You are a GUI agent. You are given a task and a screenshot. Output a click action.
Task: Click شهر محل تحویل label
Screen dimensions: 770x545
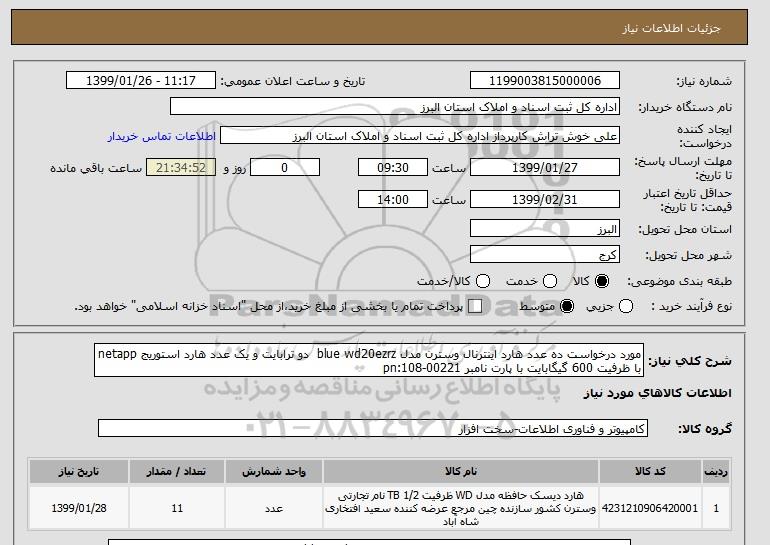(x=688, y=255)
